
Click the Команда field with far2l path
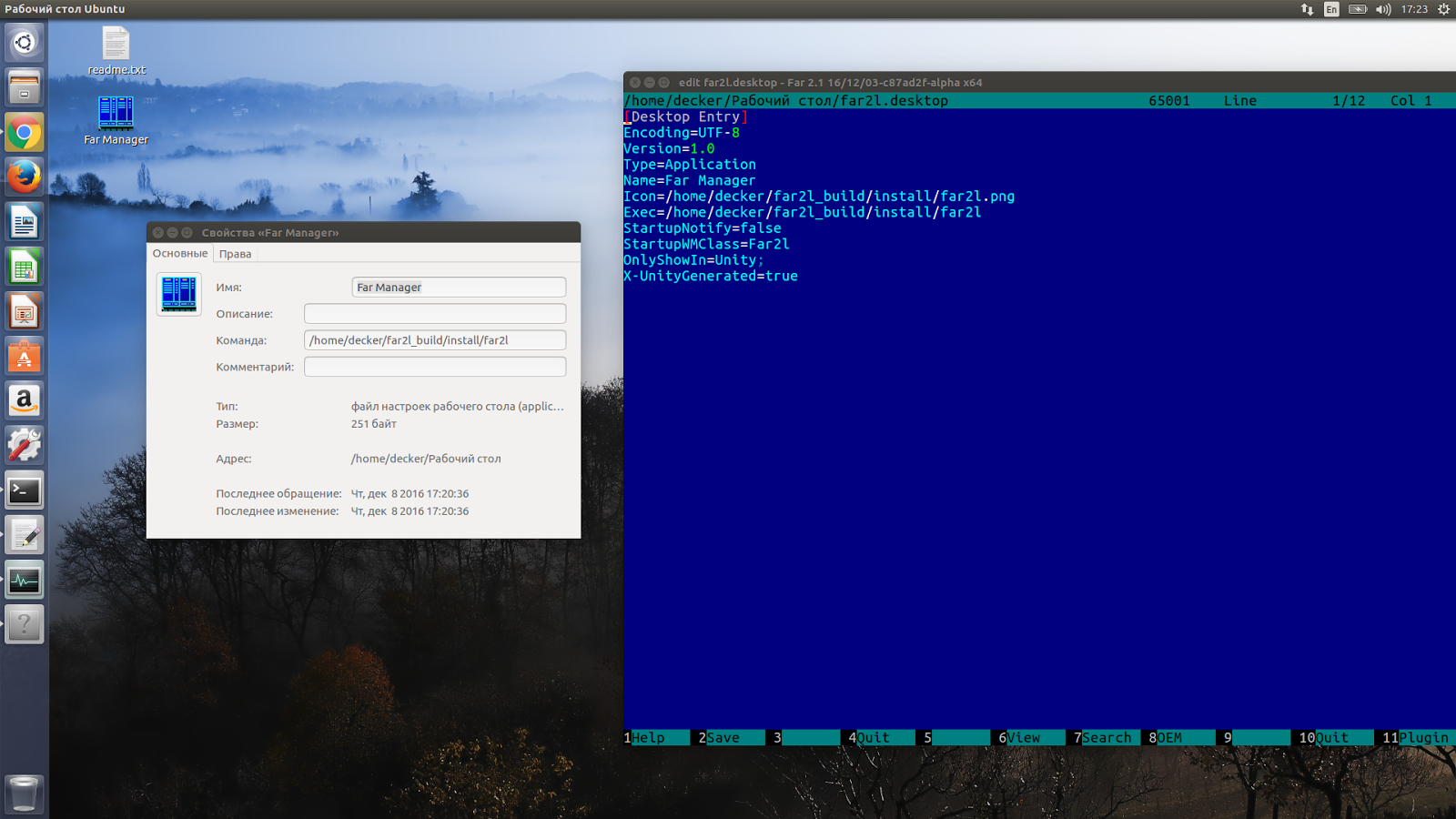point(435,340)
